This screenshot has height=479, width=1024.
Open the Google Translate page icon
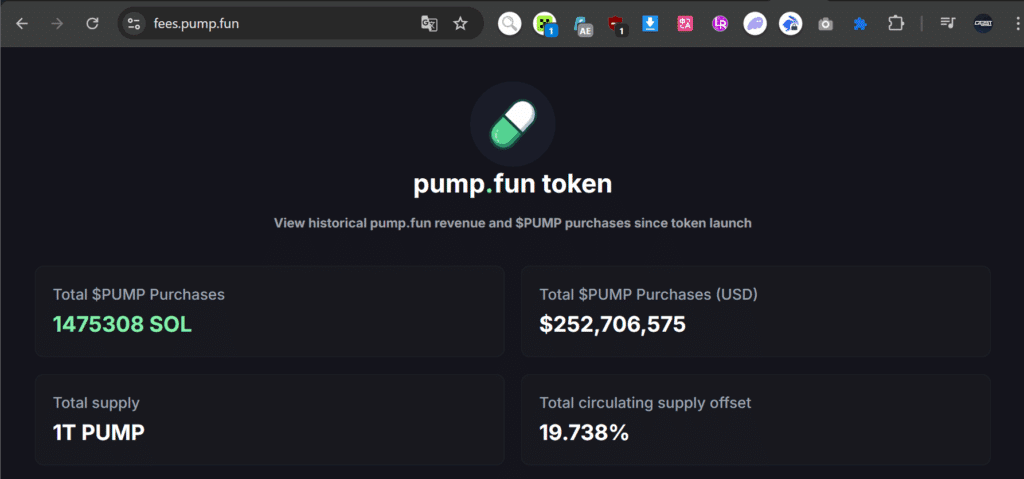pyautogui.click(x=429, y=24)
